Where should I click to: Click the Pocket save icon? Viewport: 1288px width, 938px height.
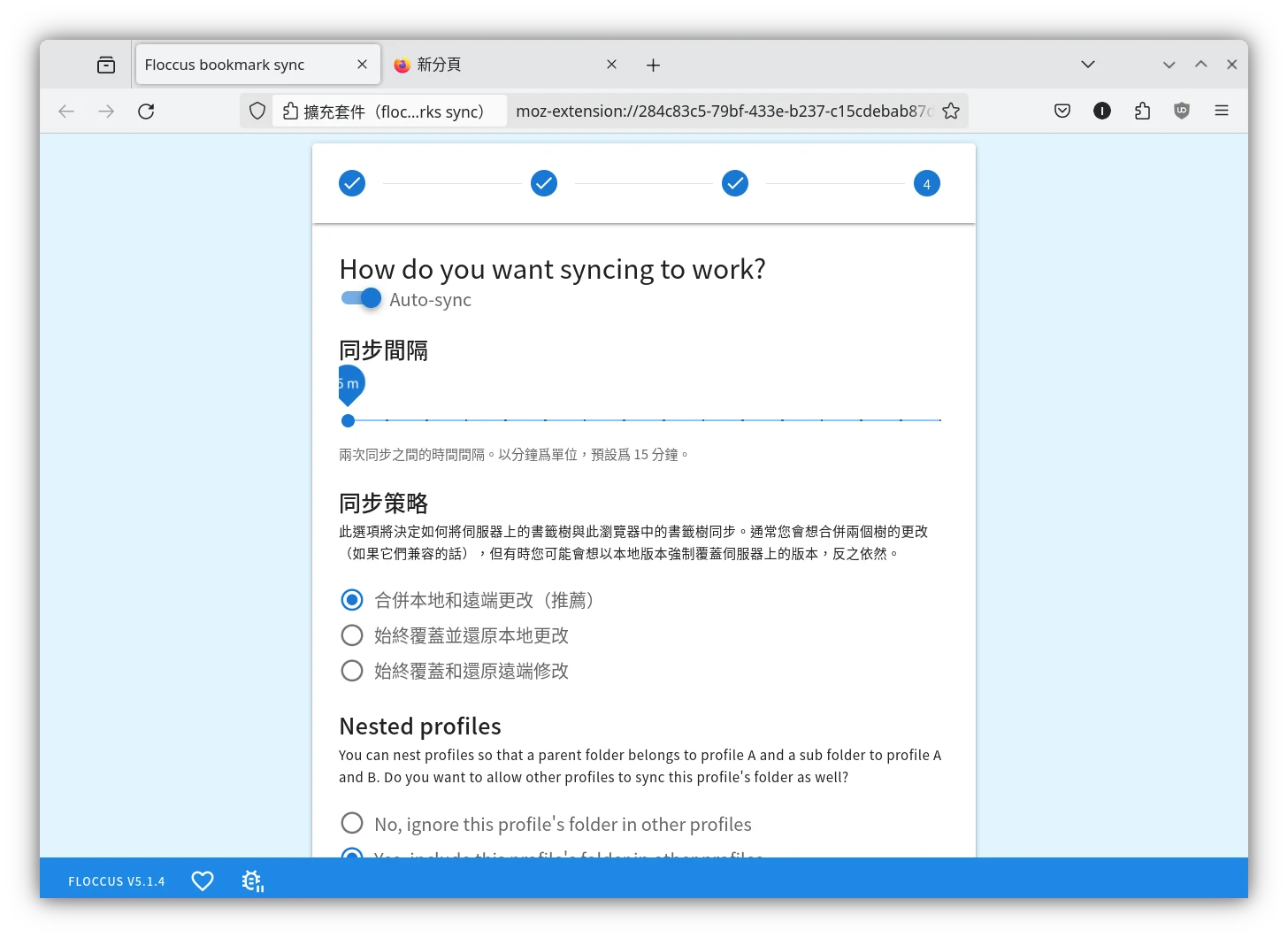1062,111
